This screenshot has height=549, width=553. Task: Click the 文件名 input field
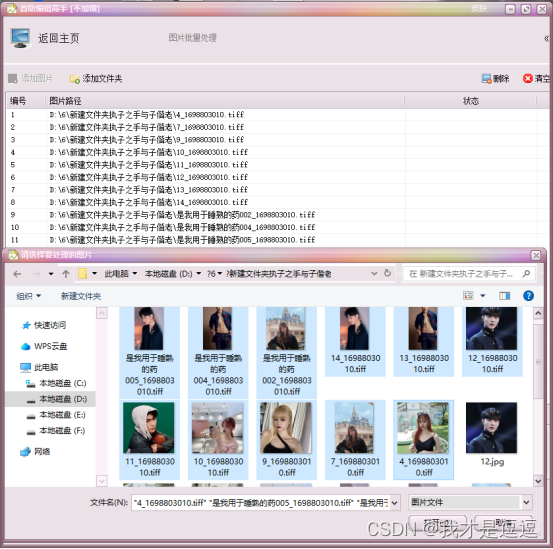260,502
